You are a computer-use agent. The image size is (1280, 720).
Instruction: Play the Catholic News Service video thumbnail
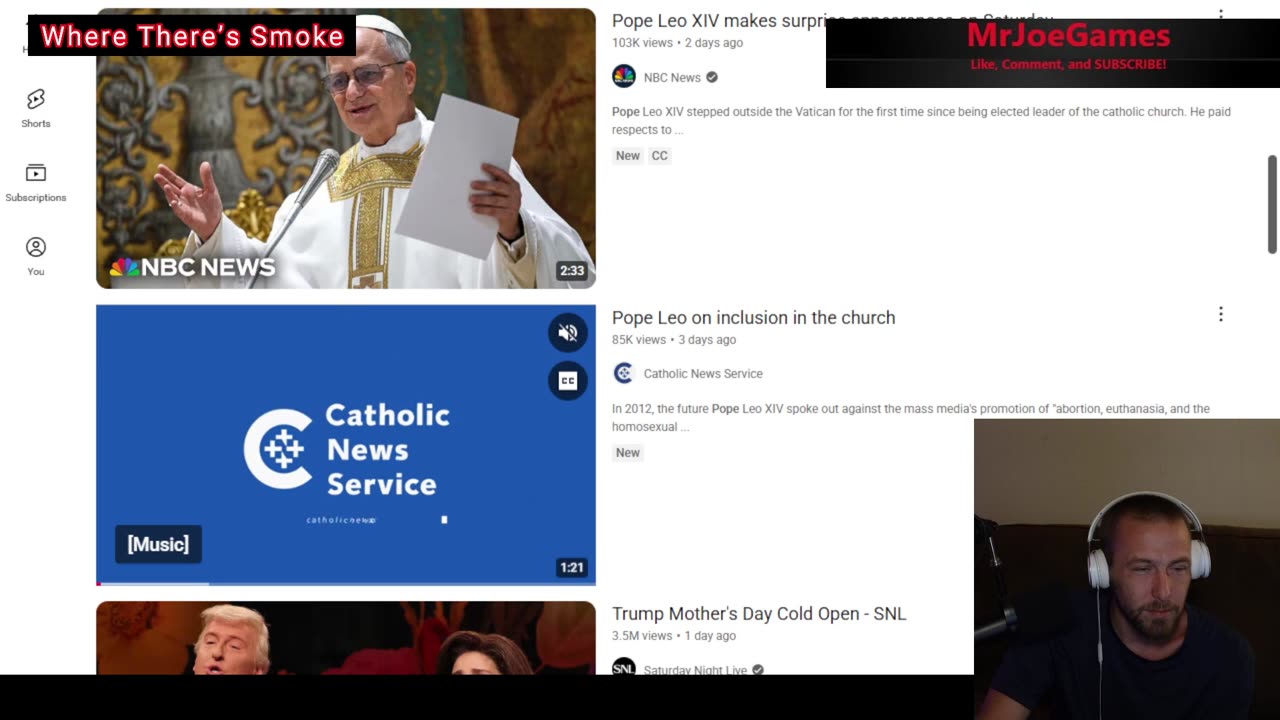(346, 445)
